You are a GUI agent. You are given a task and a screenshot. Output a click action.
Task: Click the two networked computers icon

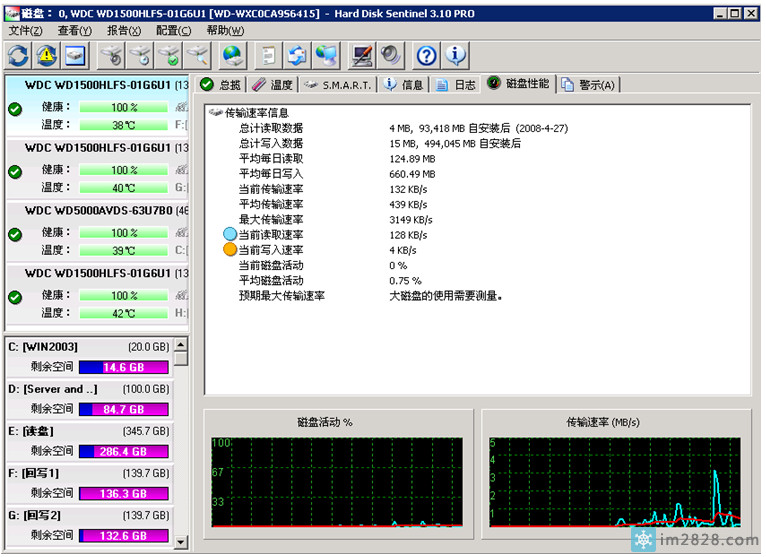tap(326, 55)
